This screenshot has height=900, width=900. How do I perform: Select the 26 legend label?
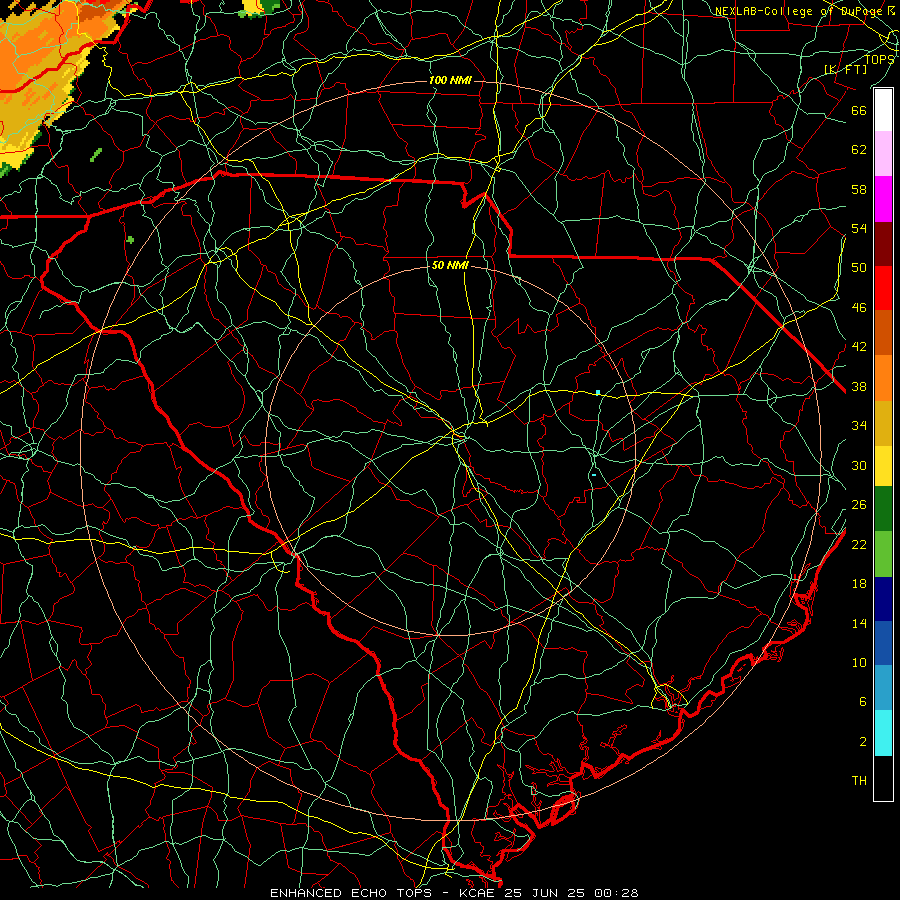[859, 505]
